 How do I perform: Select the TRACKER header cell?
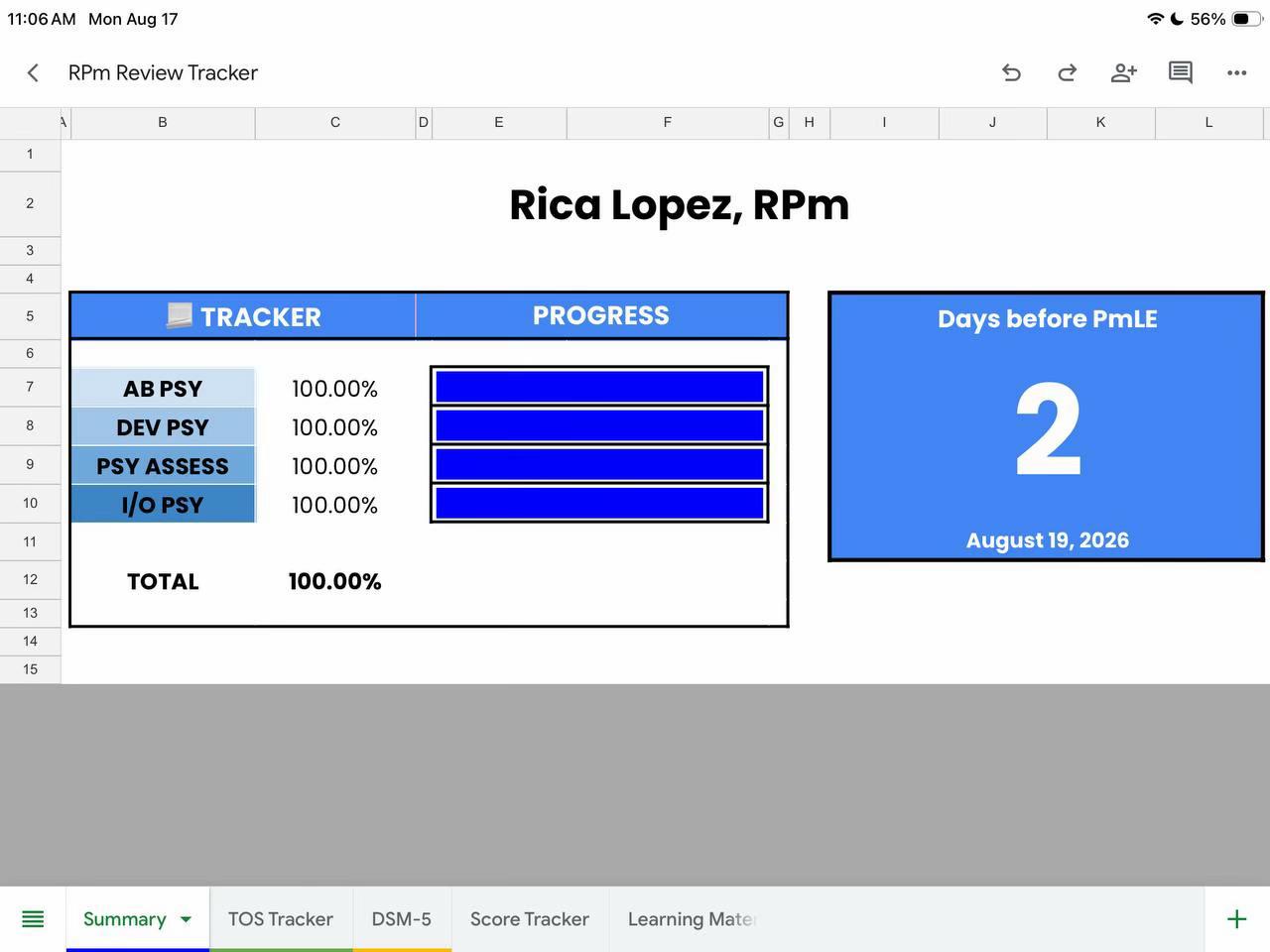243,316
